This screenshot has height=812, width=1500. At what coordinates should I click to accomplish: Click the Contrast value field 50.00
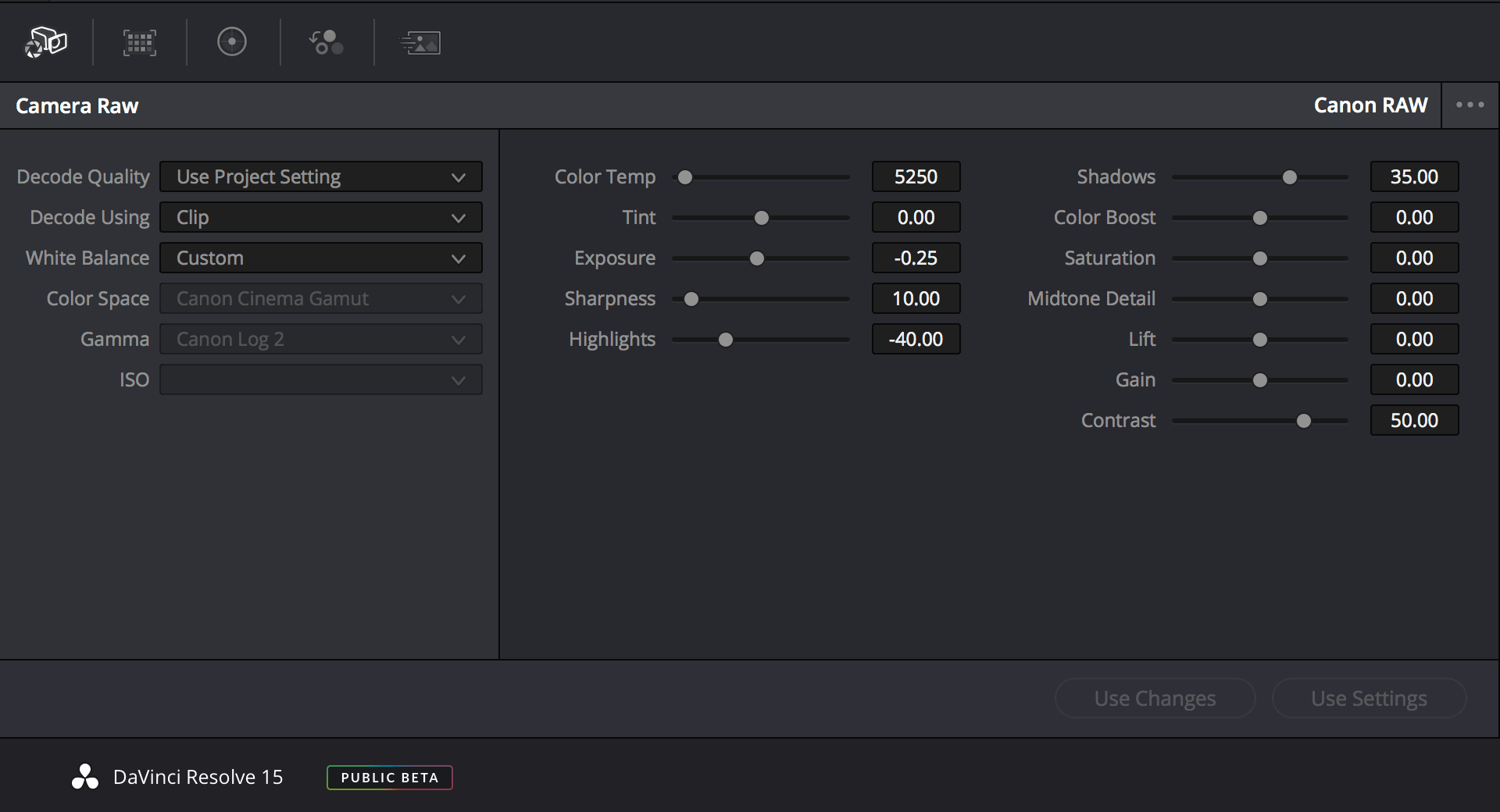coord(1415,420)
